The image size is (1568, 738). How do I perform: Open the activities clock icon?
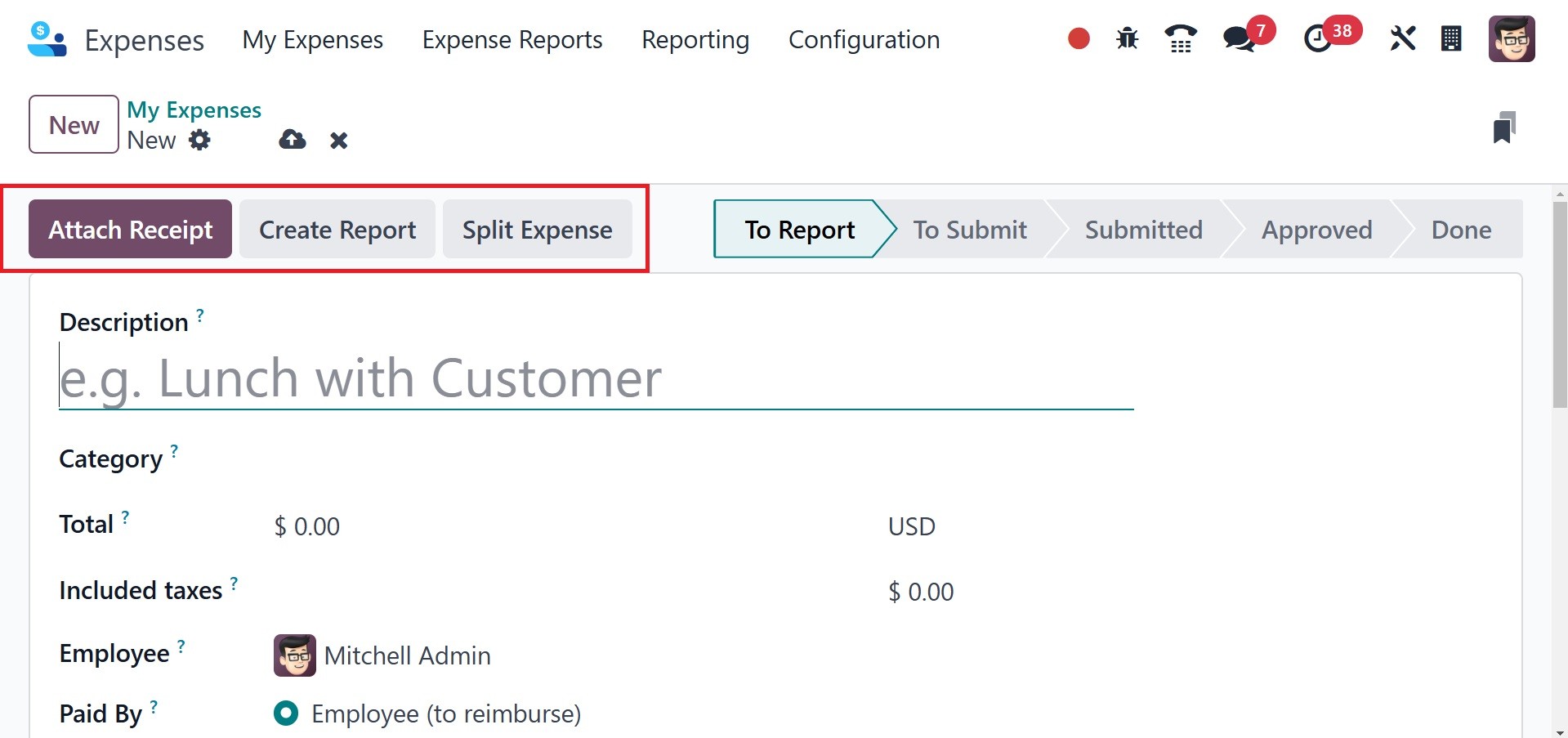[x=1317, y=38]
